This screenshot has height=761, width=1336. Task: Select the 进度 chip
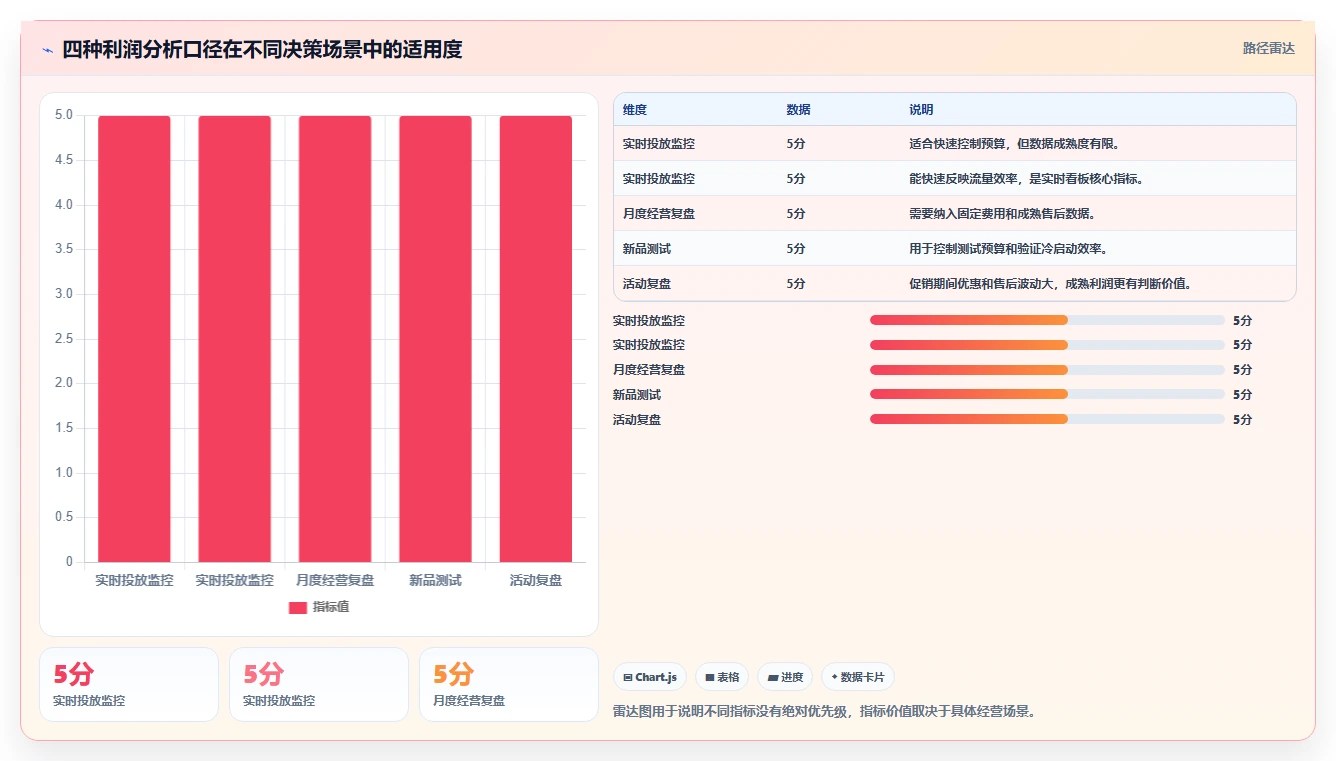pos(785,677)
